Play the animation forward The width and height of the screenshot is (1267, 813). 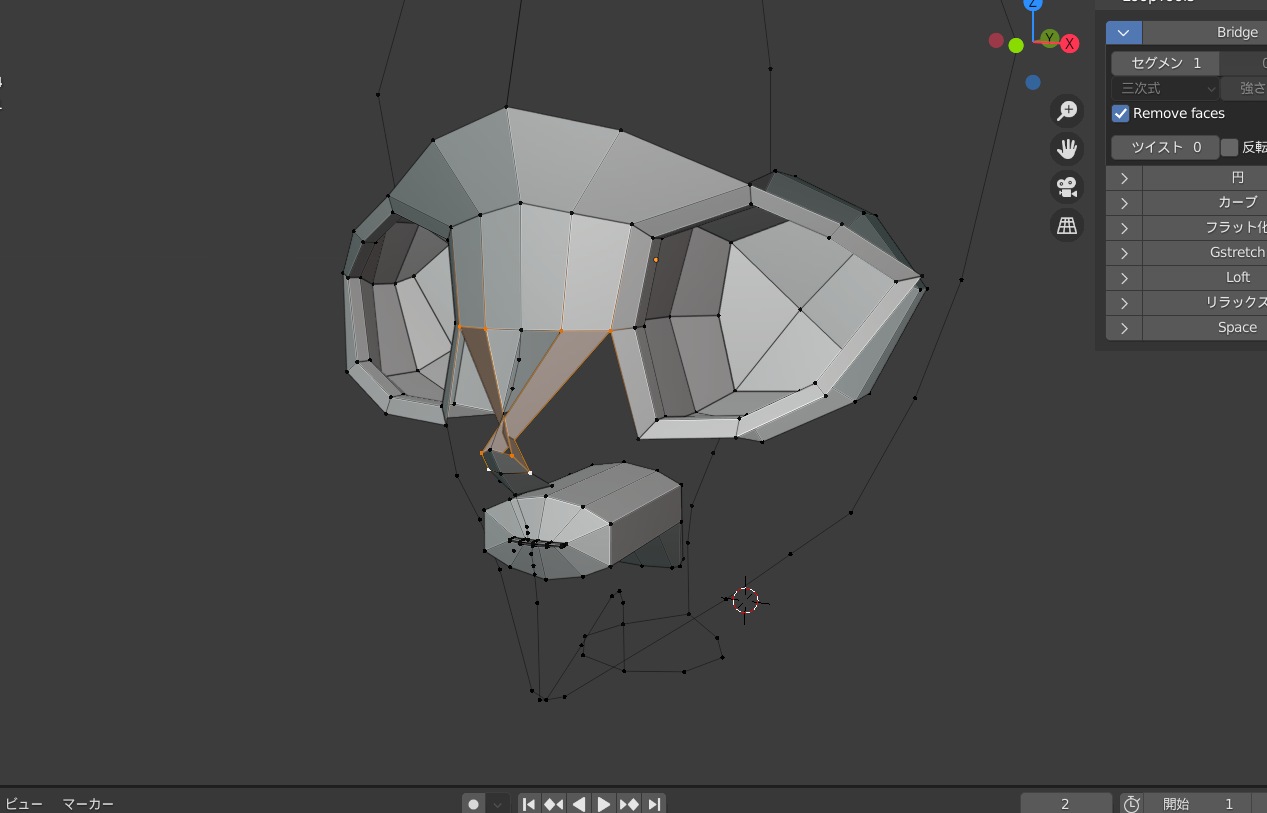point(604,804)
